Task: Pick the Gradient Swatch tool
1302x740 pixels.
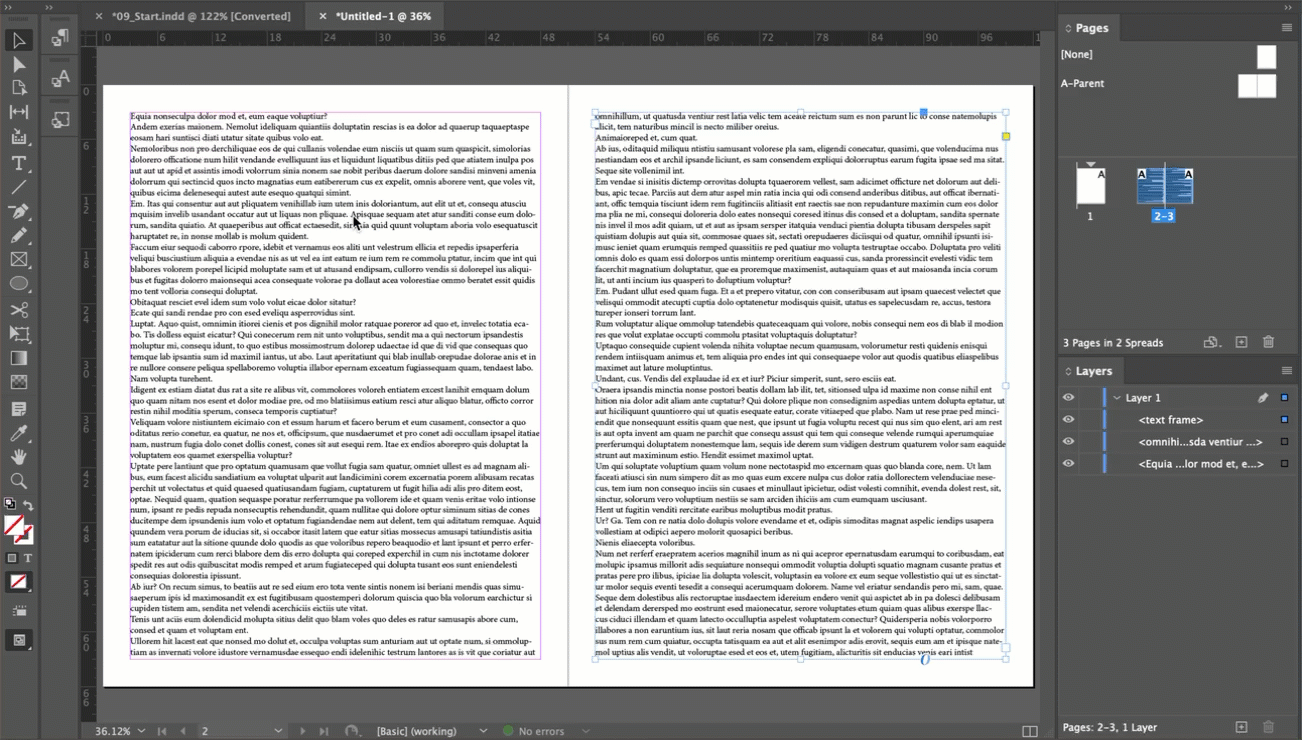Action: click(x=18, y=358)
